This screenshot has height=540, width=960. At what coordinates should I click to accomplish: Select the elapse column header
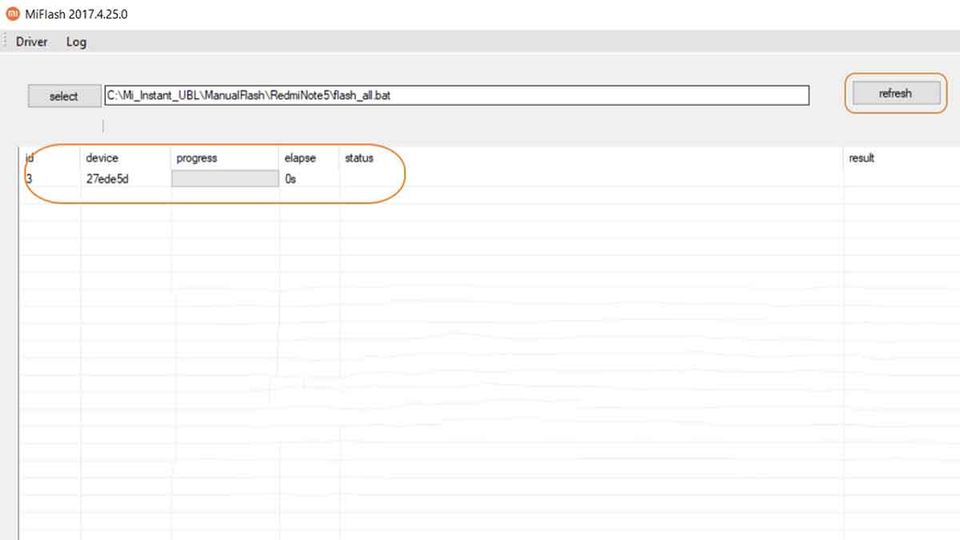[300, 158]
